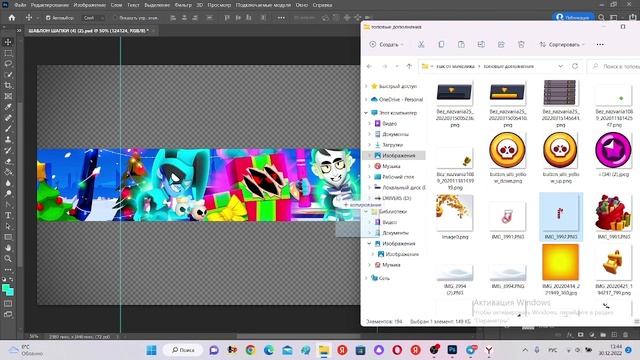Expand the Photoshop toolbar double arrows

pos(19,31)
